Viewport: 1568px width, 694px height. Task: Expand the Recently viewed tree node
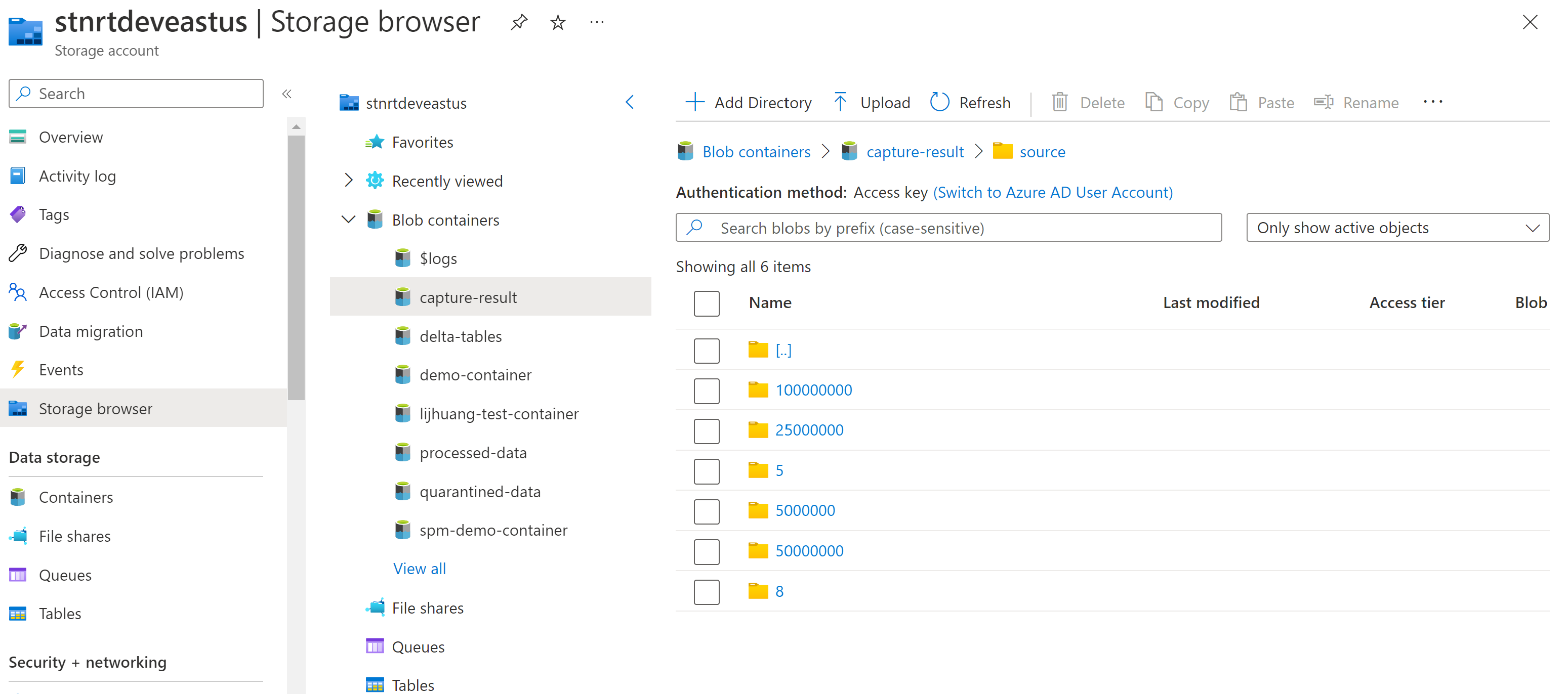348,181
